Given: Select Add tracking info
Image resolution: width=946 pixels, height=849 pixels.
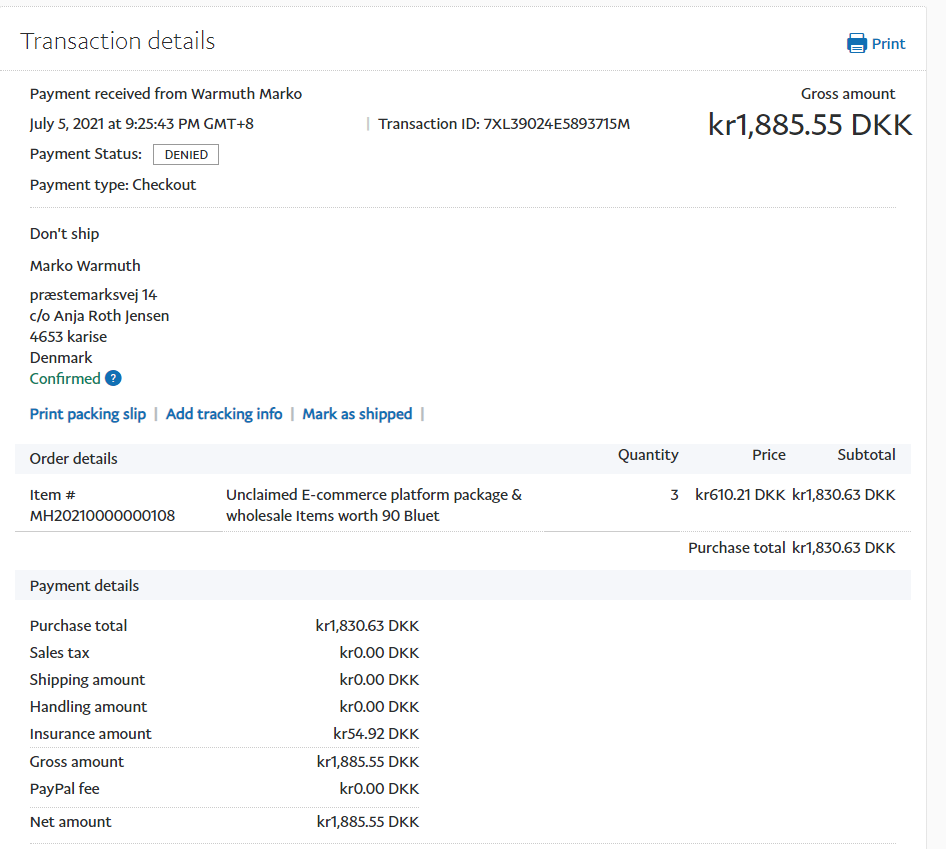Looking at the screenshot, I should point(224,414).
